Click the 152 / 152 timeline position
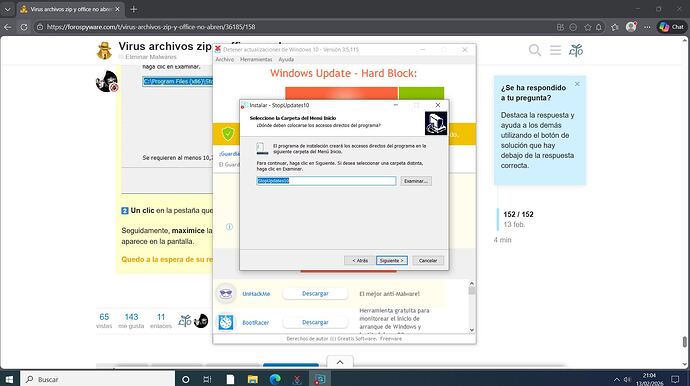690x386 pixels. (518, 214)
